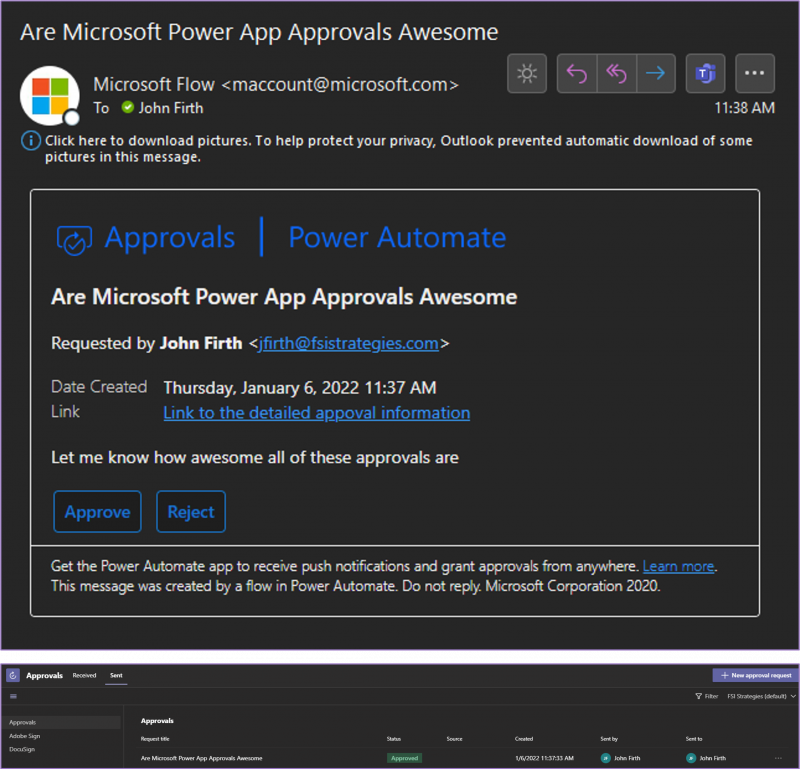Switch Outlook reading pane to light background
This screenshot has width=800, height=769.
pos(527,73)
